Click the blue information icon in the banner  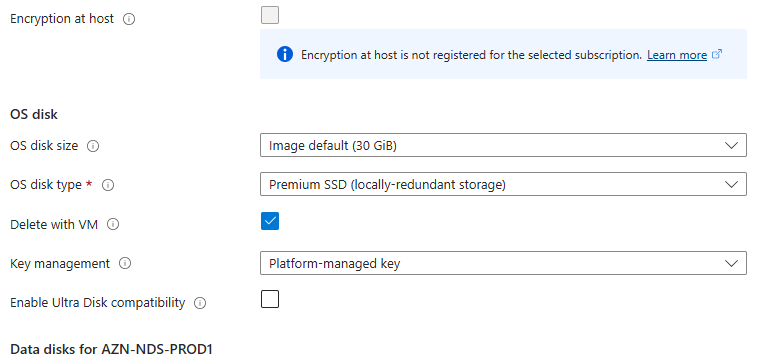click(285, 54)
